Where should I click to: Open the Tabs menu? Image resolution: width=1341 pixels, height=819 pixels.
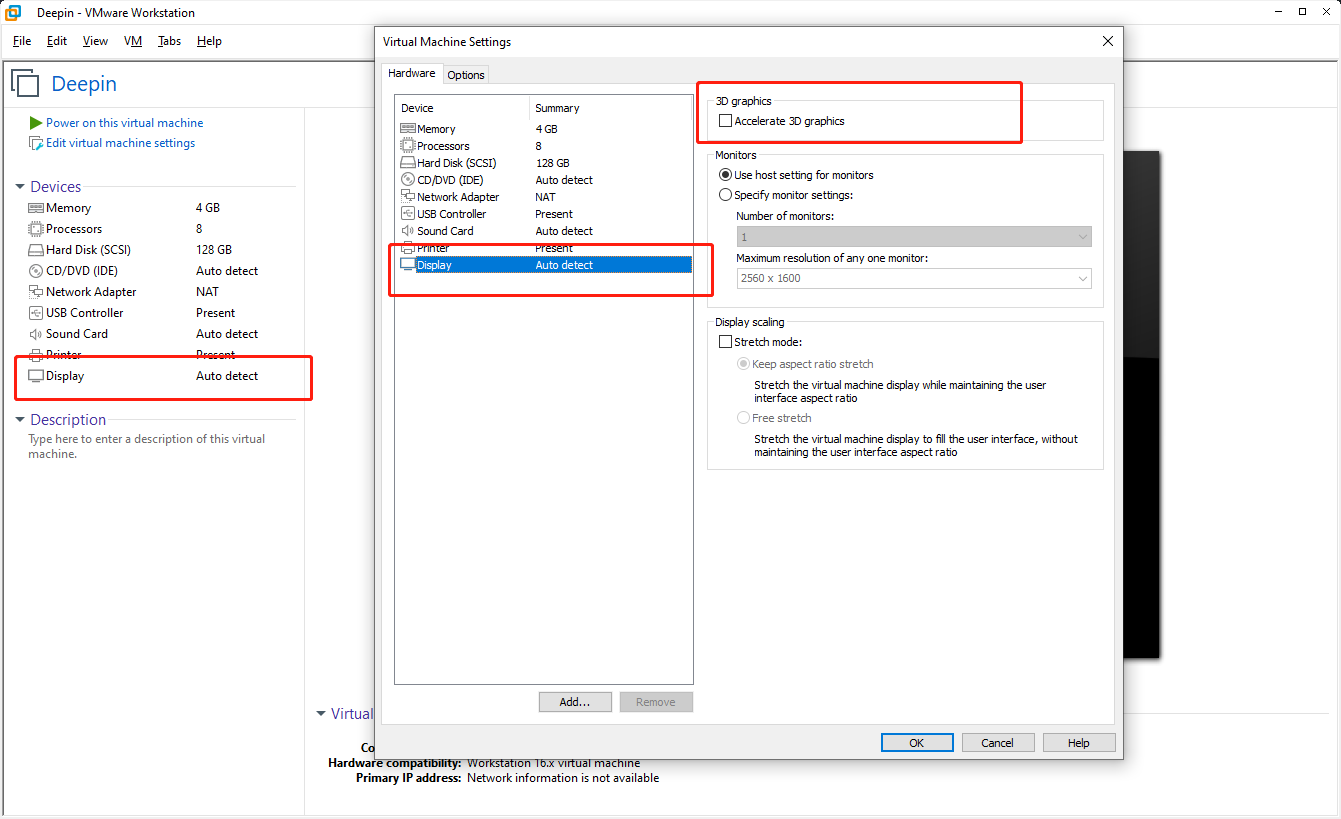[x=169, y=41]
